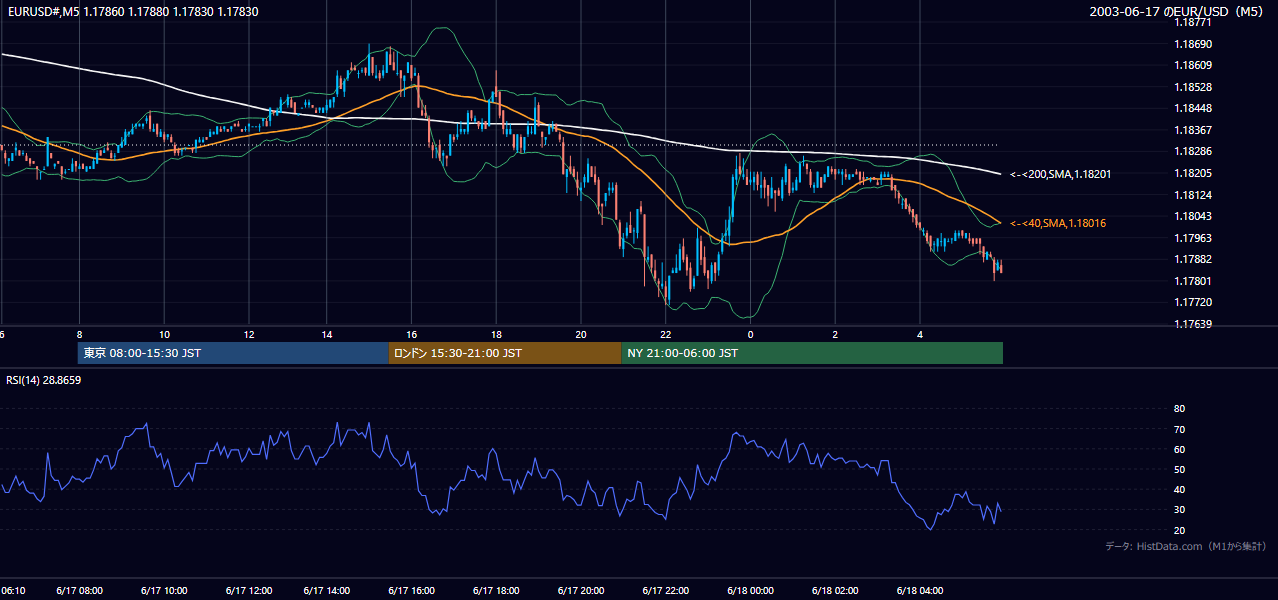Select the London 15:30-21:00 JST session bar
This screenshot has height=600, width=1278.
point(505,353)
